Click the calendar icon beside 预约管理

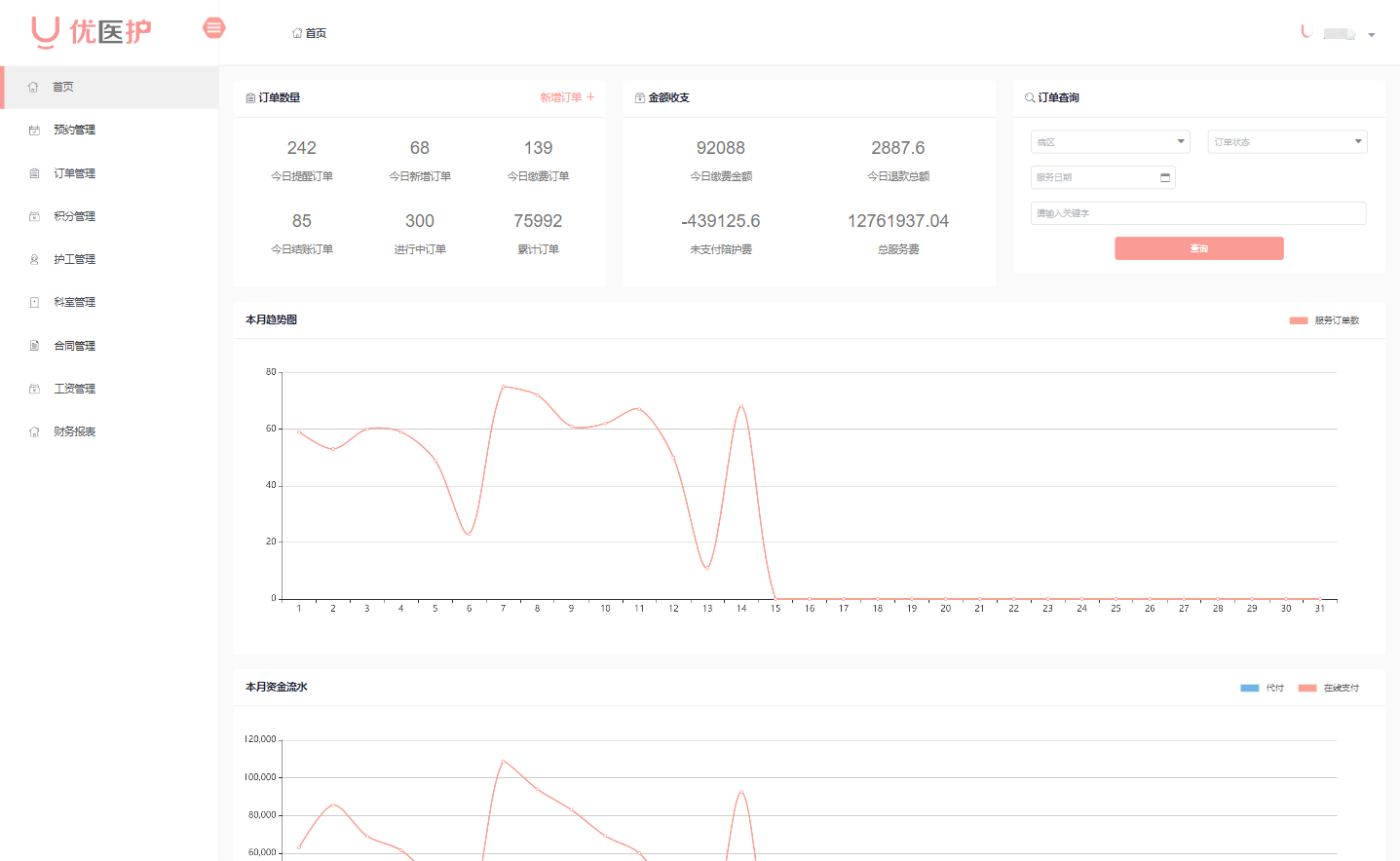pos(34,131)
